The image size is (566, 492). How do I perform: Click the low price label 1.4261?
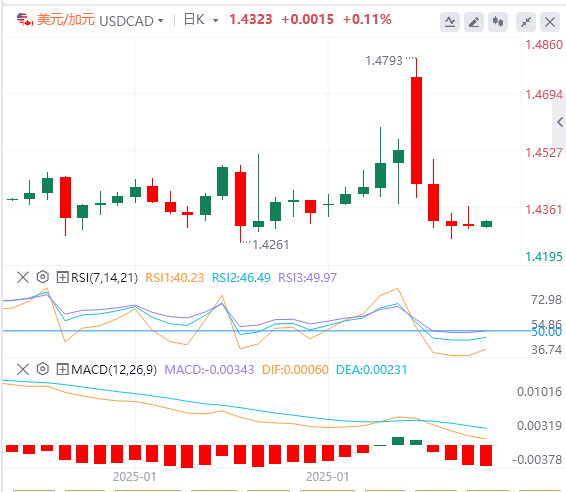pos(271,245)
